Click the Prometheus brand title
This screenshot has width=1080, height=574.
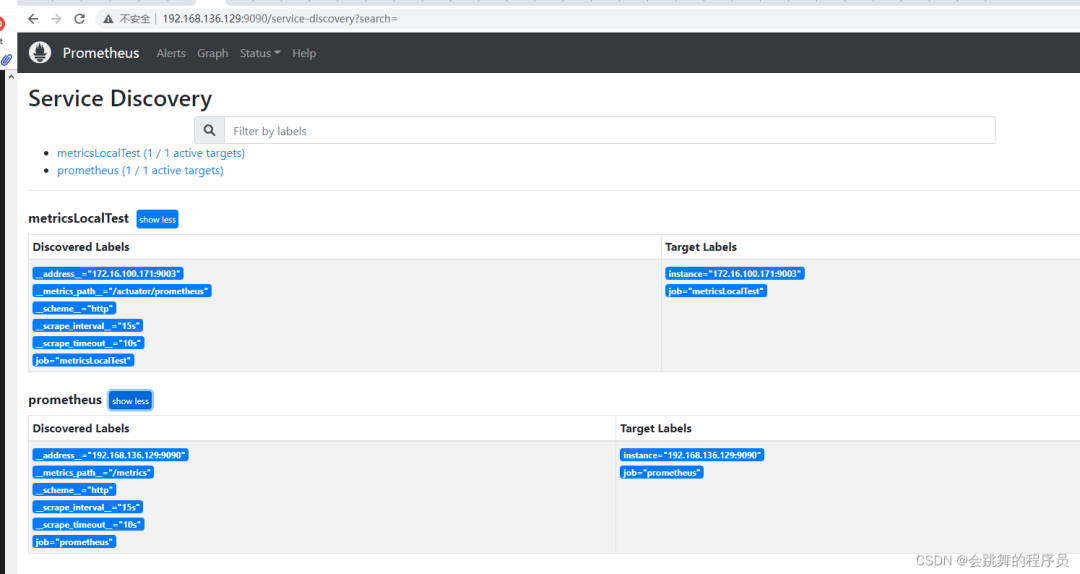101,53
